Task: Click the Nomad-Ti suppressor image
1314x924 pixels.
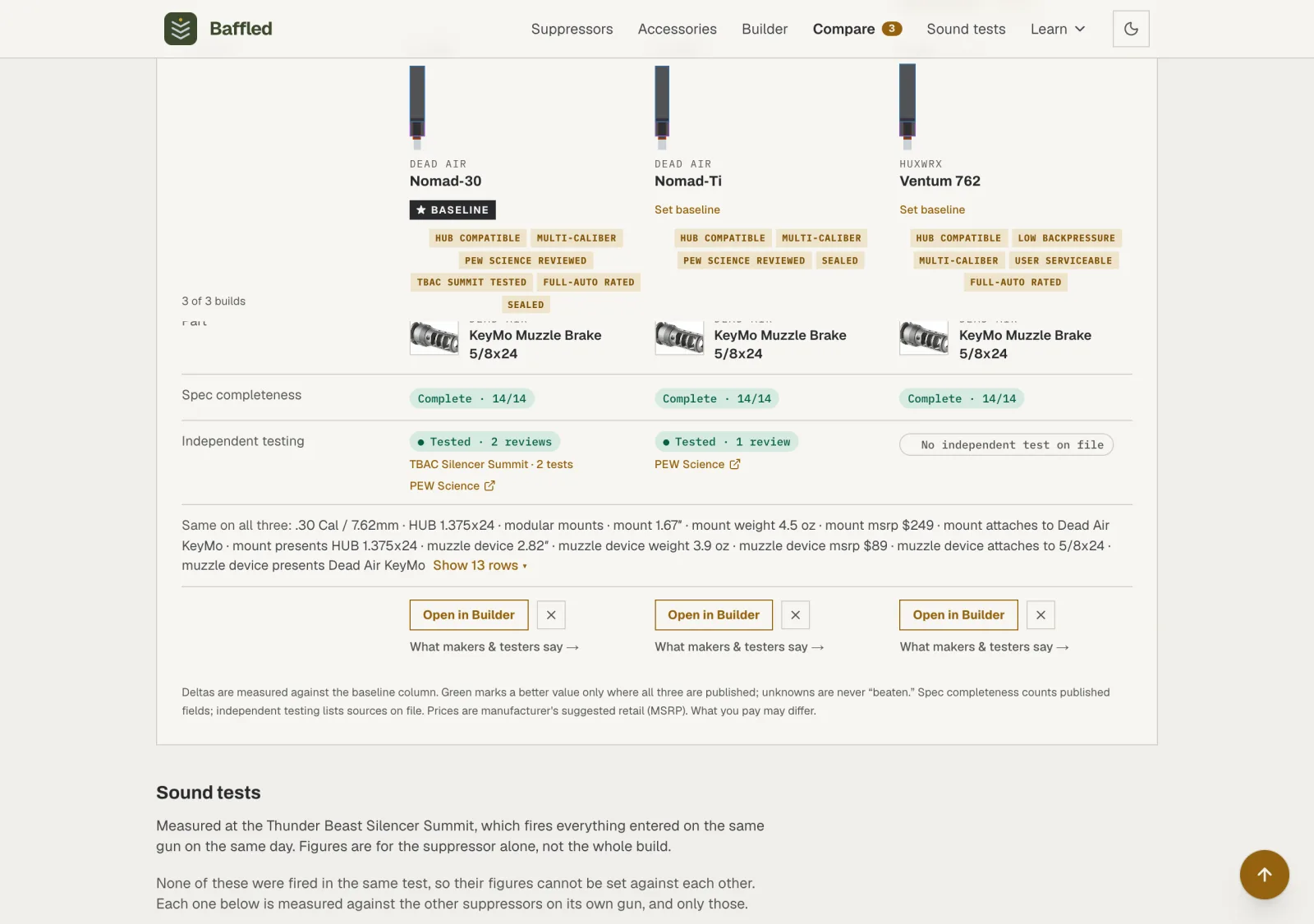Action: pos(662,107)
